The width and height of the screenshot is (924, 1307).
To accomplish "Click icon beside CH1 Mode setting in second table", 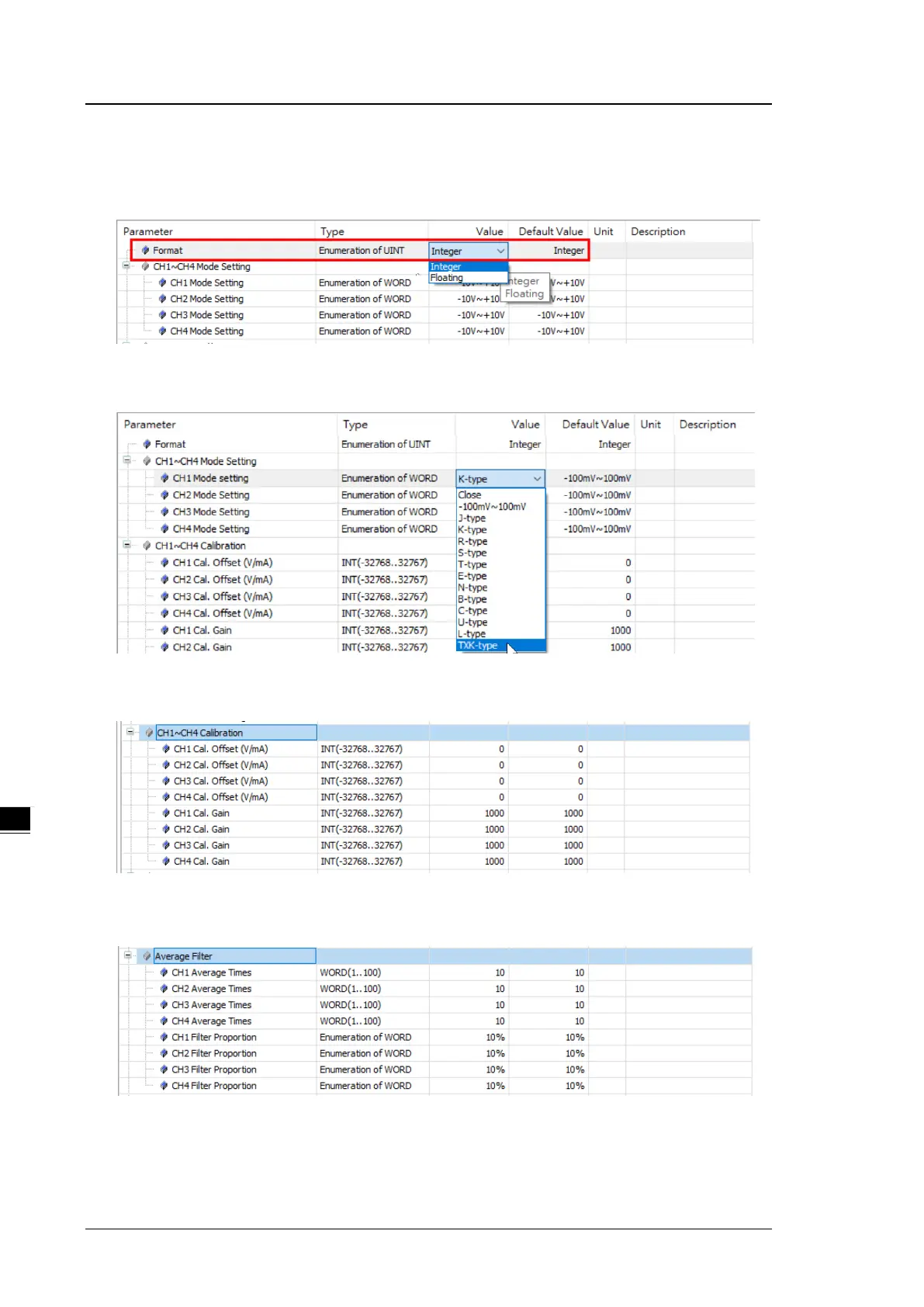I will pos(164,478).
